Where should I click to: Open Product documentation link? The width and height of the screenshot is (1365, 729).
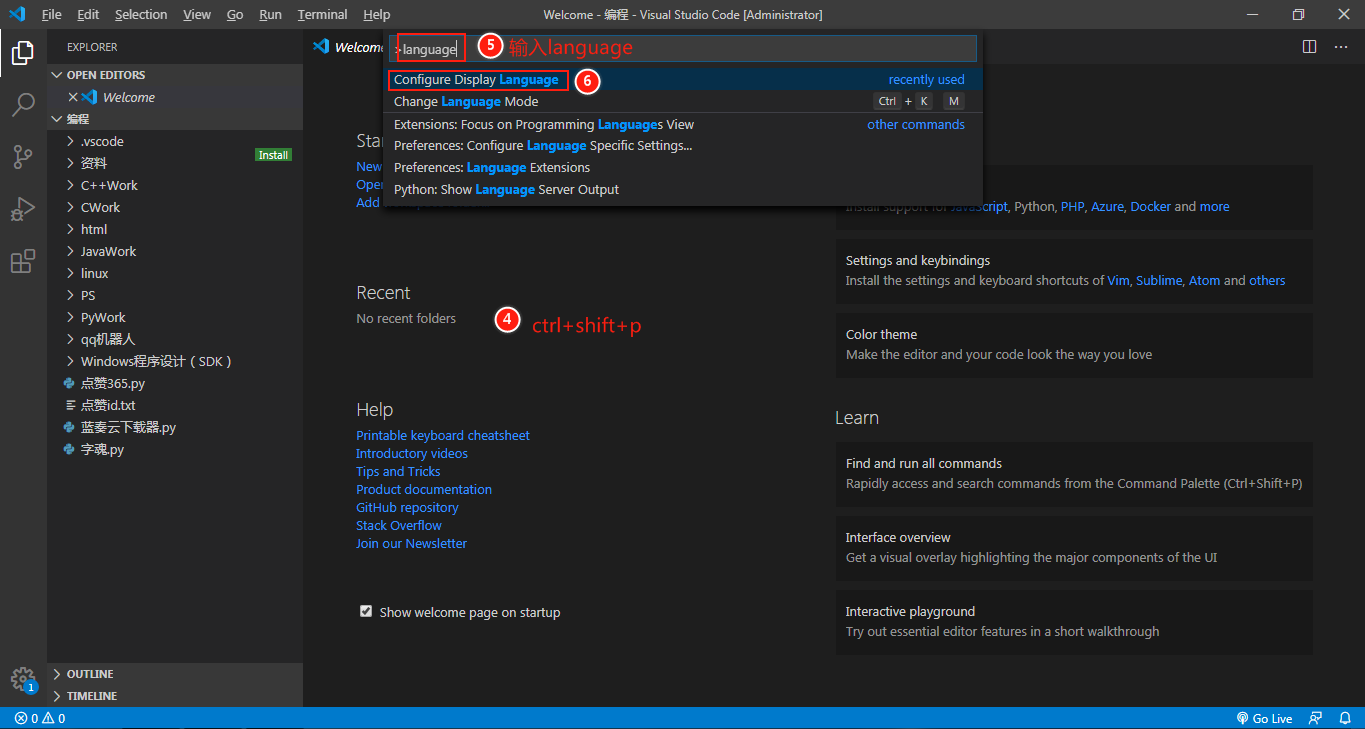coord(424,489)
